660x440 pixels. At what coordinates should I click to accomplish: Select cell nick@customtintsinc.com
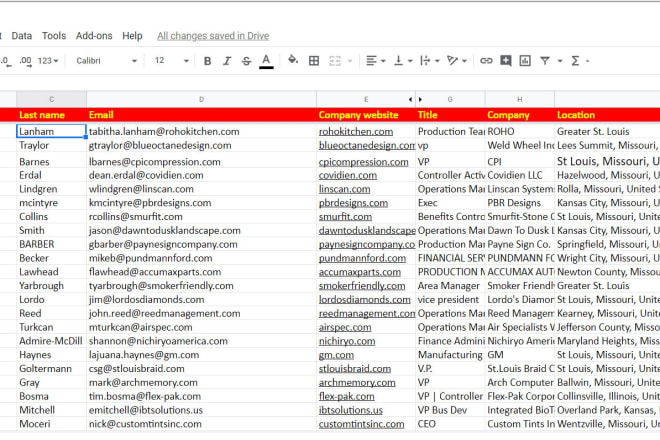[x=201, y=424]
